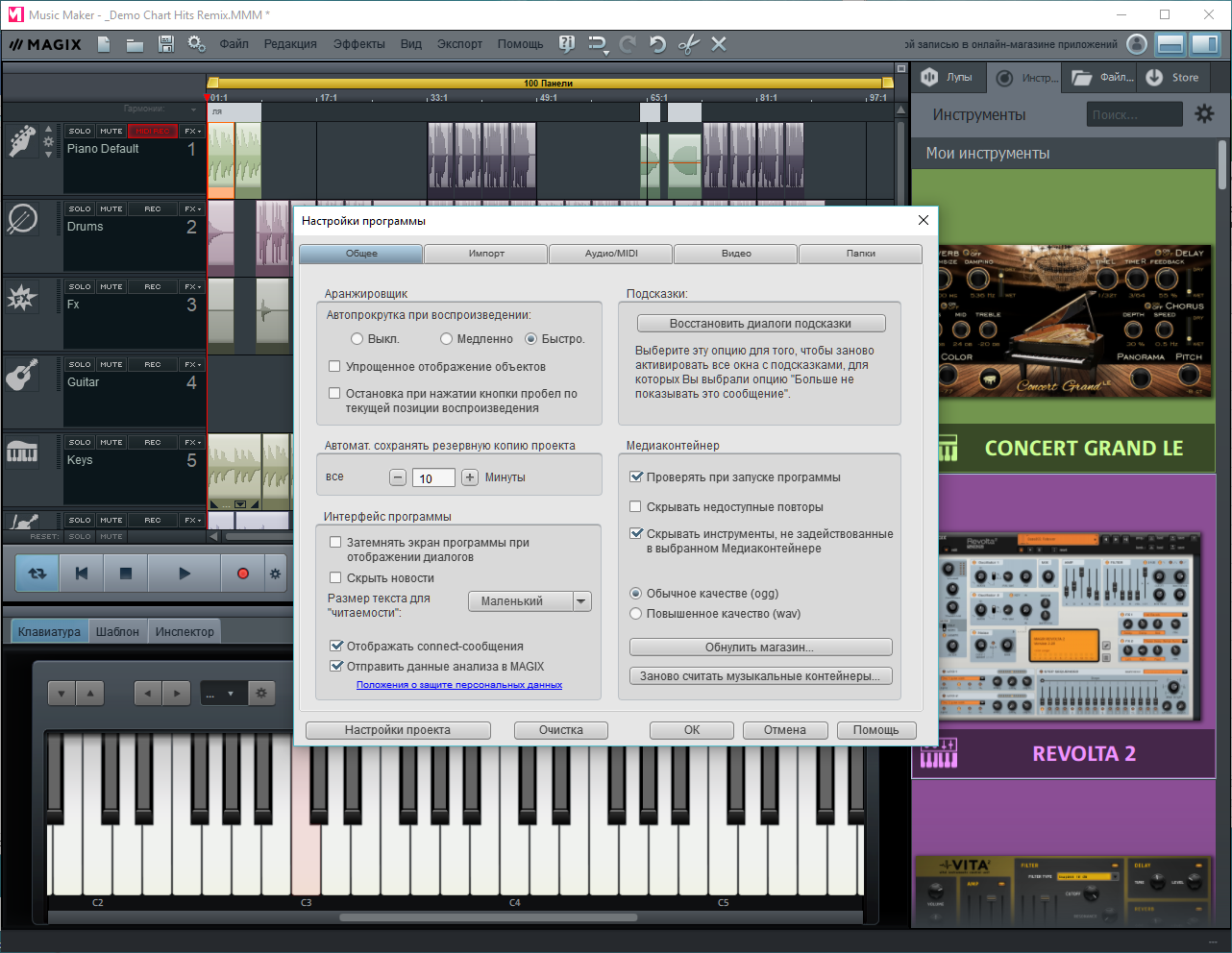Select the Guitar track instrument icon

(x=22, y=375)
